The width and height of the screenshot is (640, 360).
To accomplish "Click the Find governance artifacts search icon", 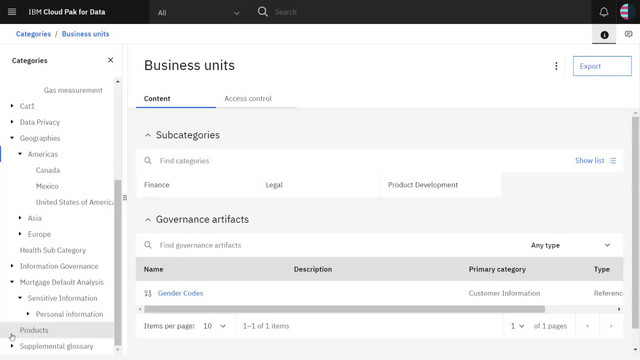I will click(x=148, y=245).
